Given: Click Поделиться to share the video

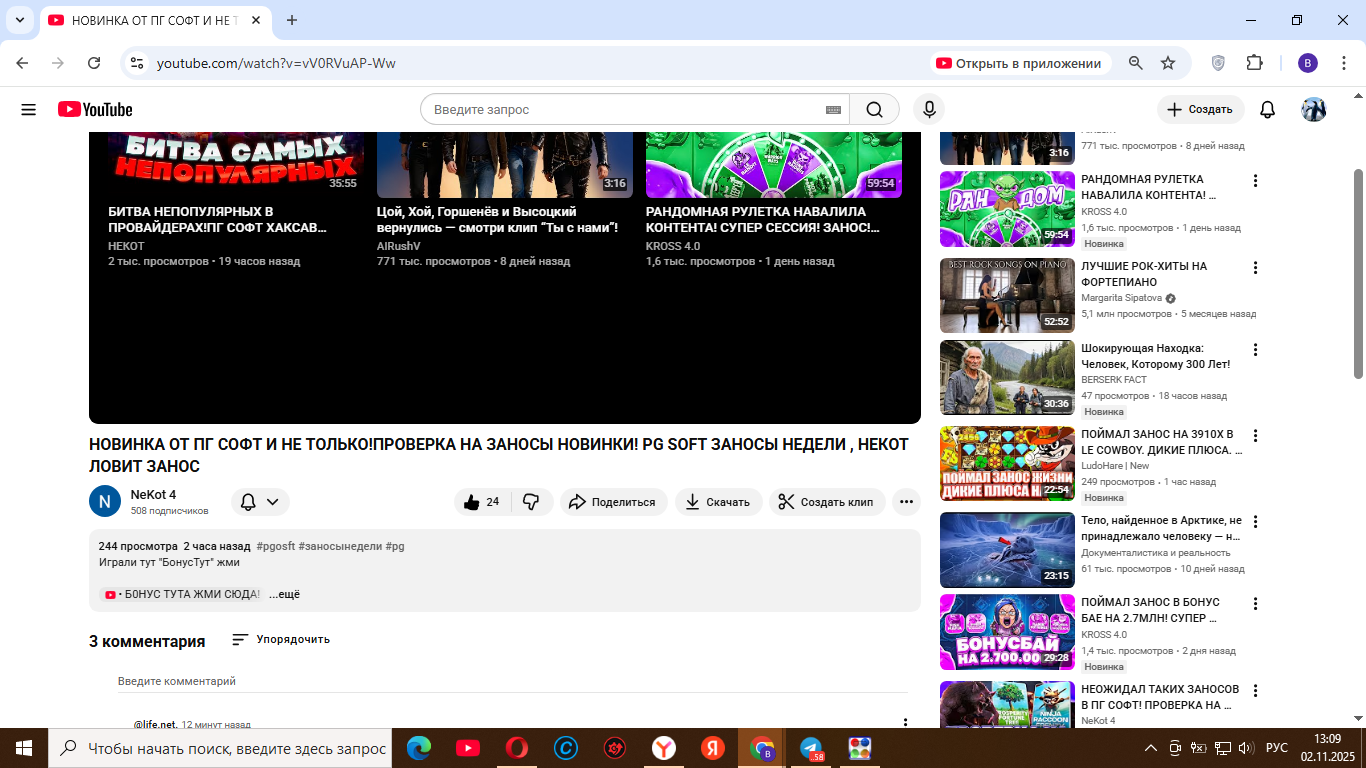Looking at the screenshot, I should pyautogui.click(x=613, y=502).
